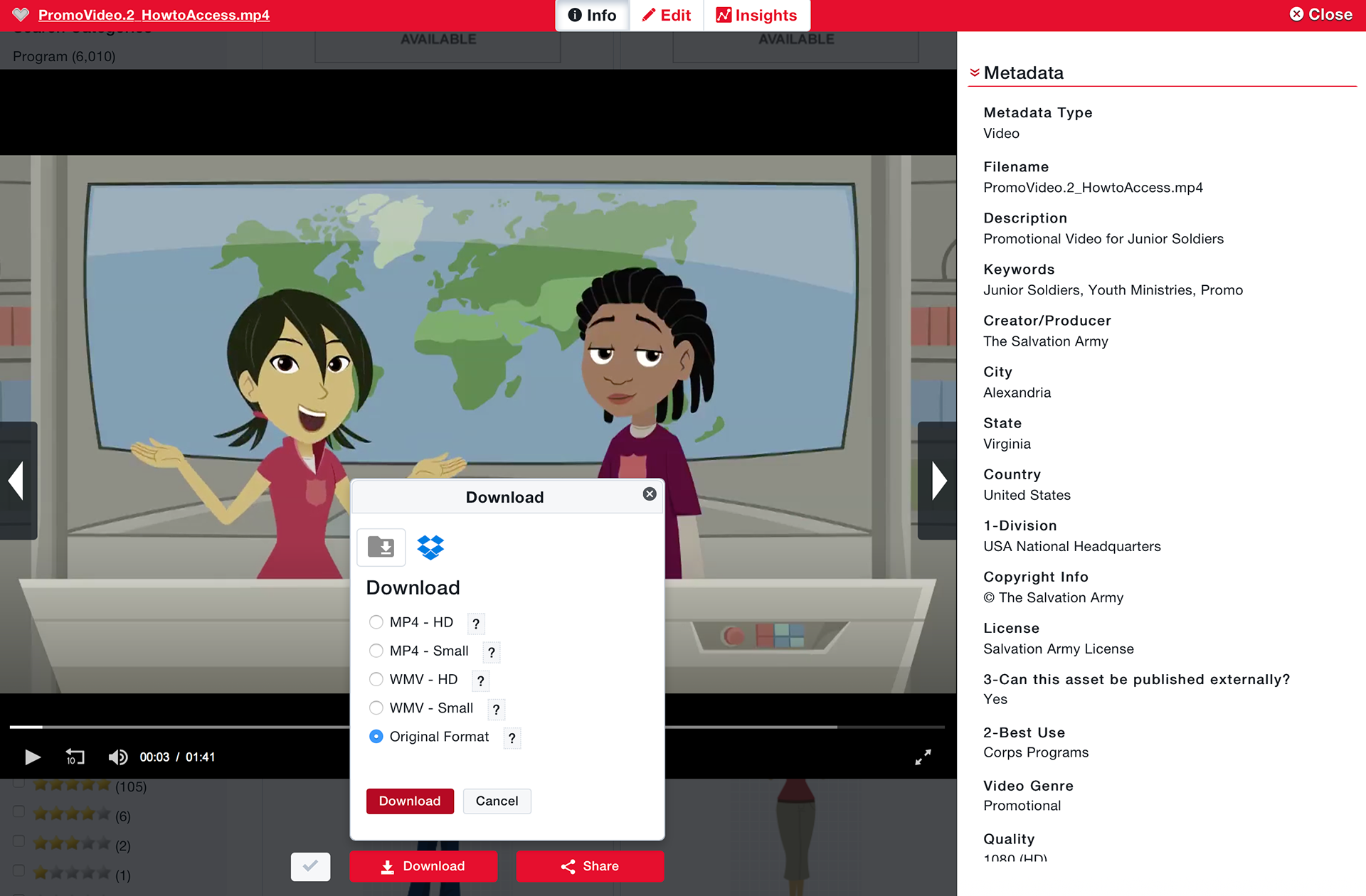Toggle the asset selection checkmark
This screenshot has height=896, width=1366.
point(311,866)
